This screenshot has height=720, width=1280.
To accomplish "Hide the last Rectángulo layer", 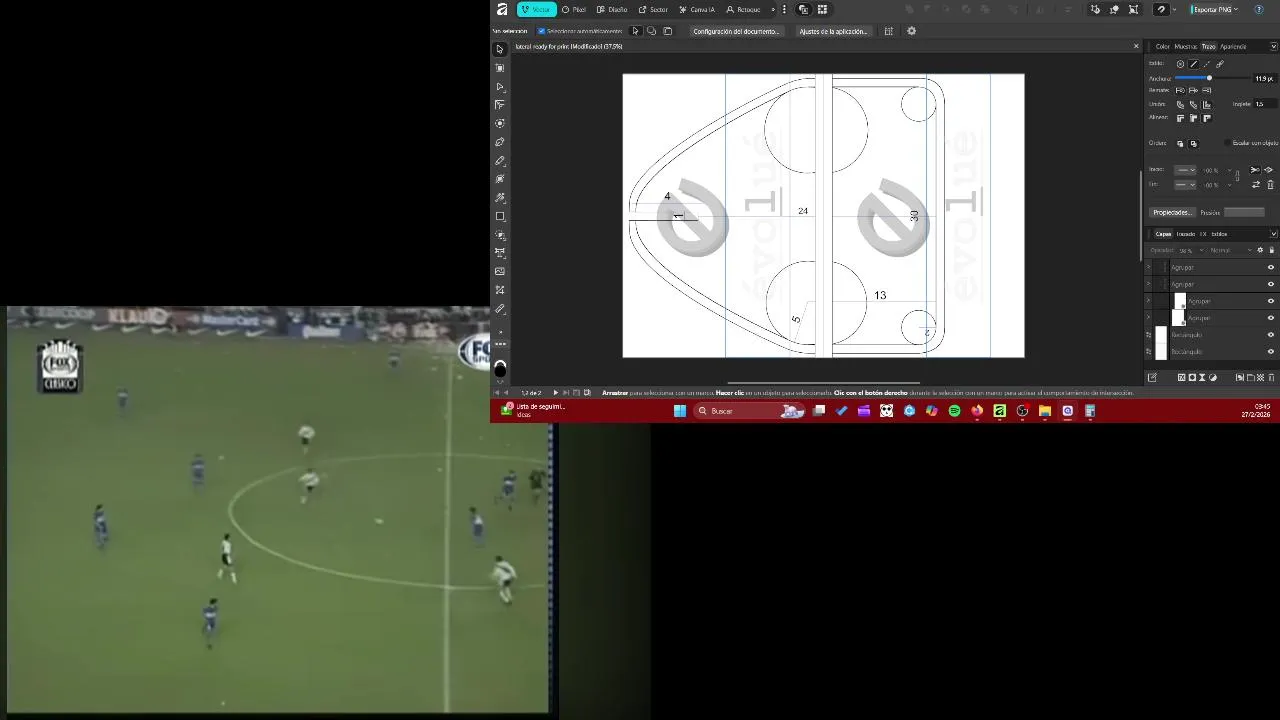I will click(1271, 352).
